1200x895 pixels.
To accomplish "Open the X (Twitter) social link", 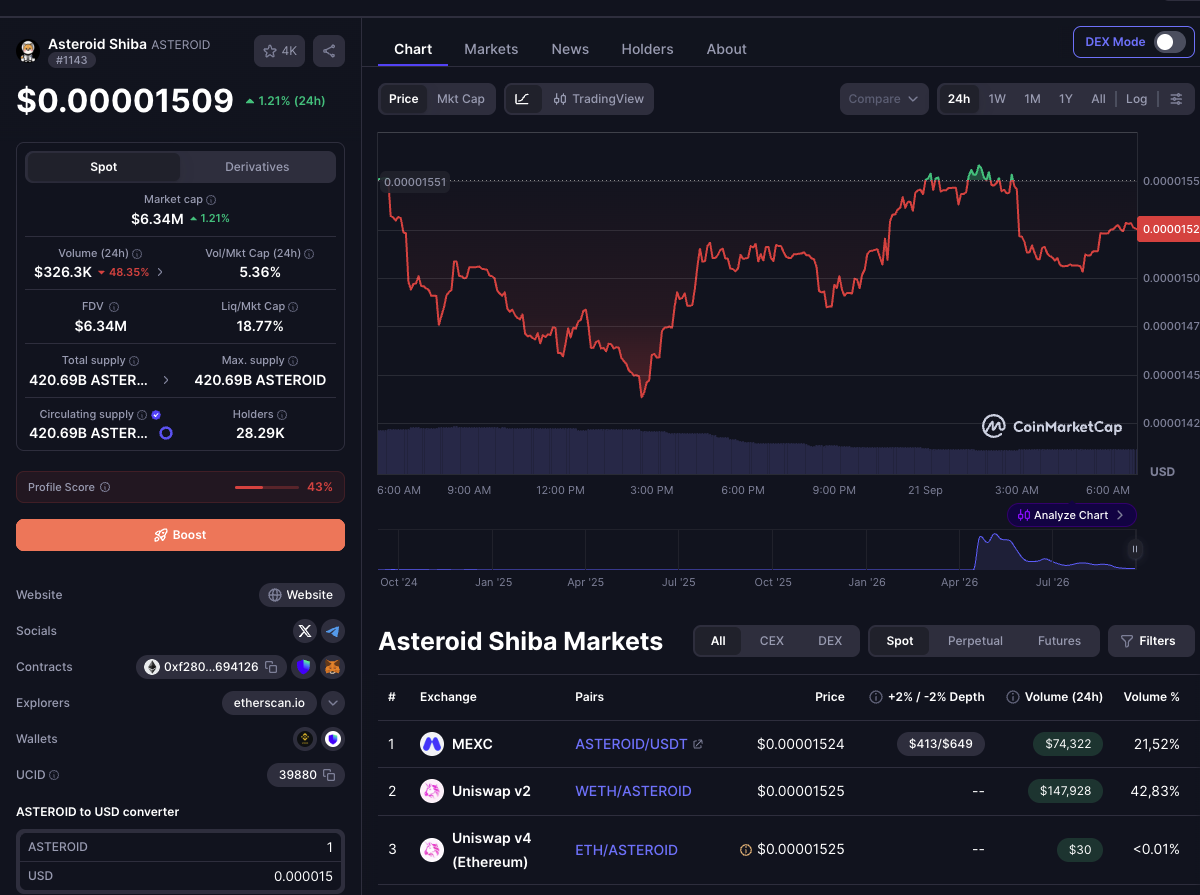I will point(305,631).
